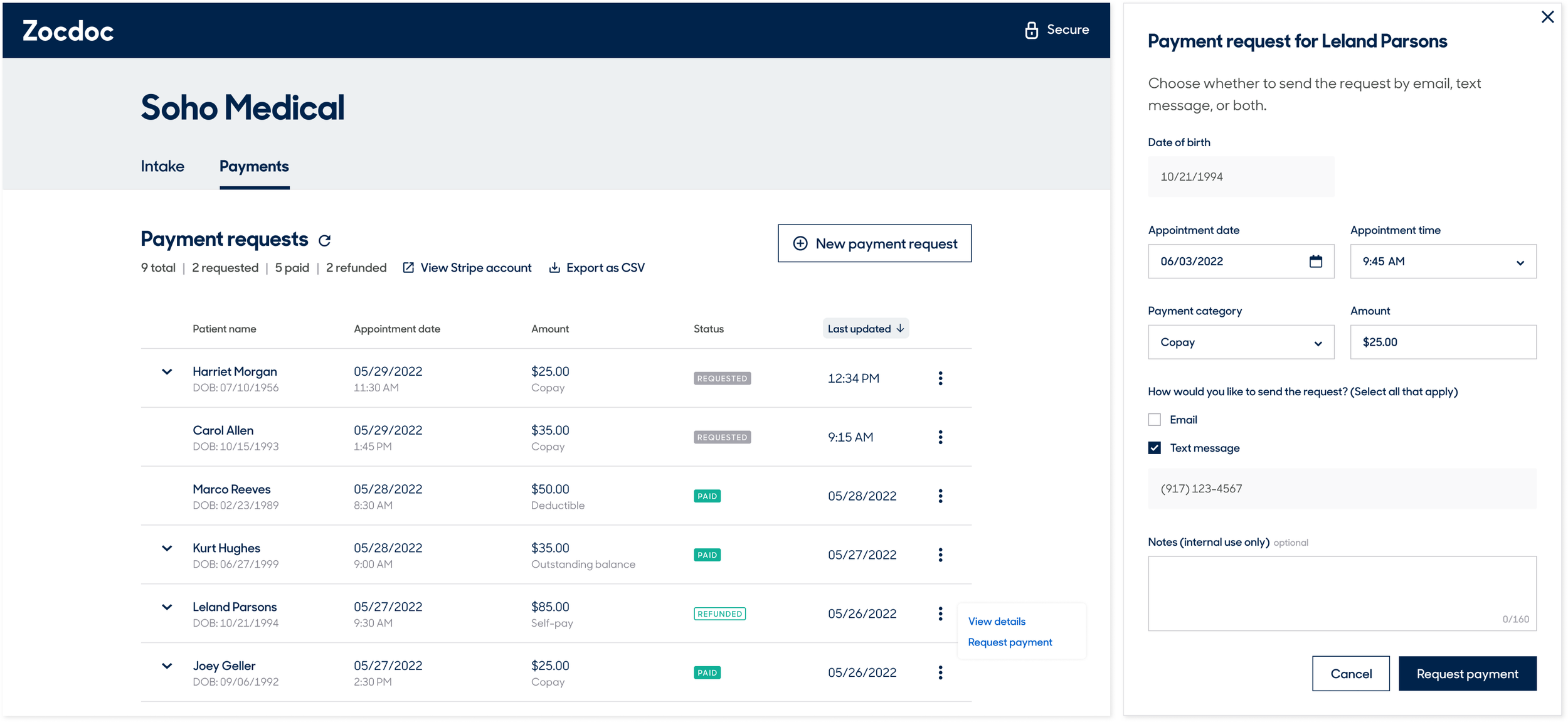This screenshot has width=1568, height=722.
Task: Select Request payment in the context menu
Action: 1009,642
